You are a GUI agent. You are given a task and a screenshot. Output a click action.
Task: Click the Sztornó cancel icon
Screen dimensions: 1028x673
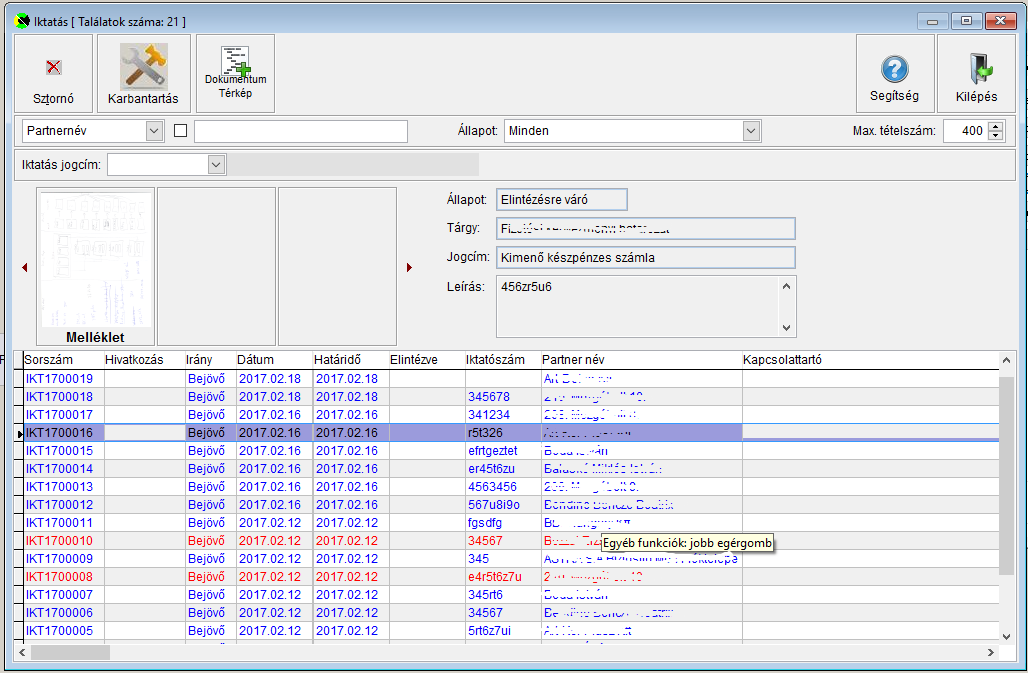tap(53, 68)
